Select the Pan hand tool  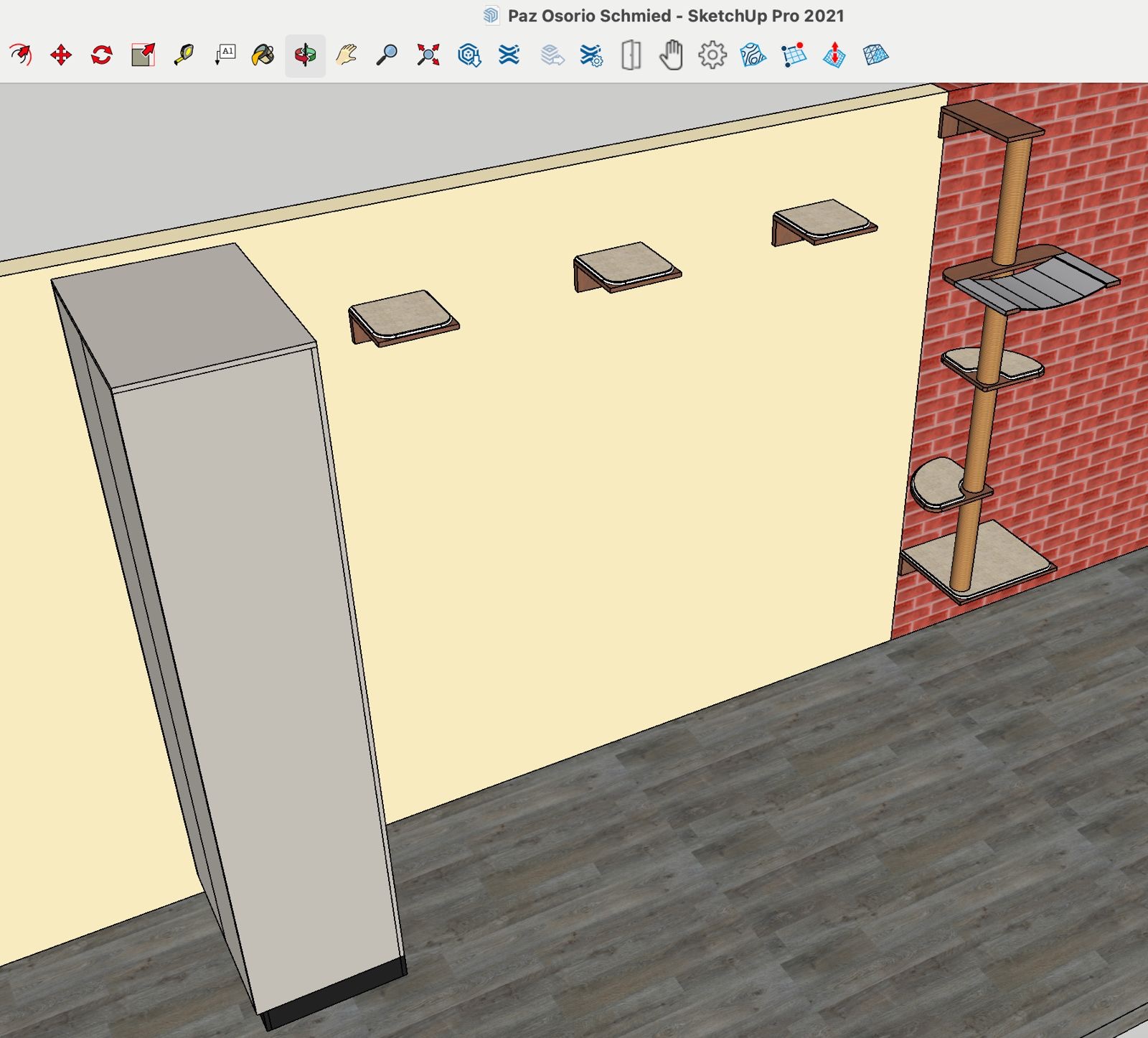pos(346,55)
